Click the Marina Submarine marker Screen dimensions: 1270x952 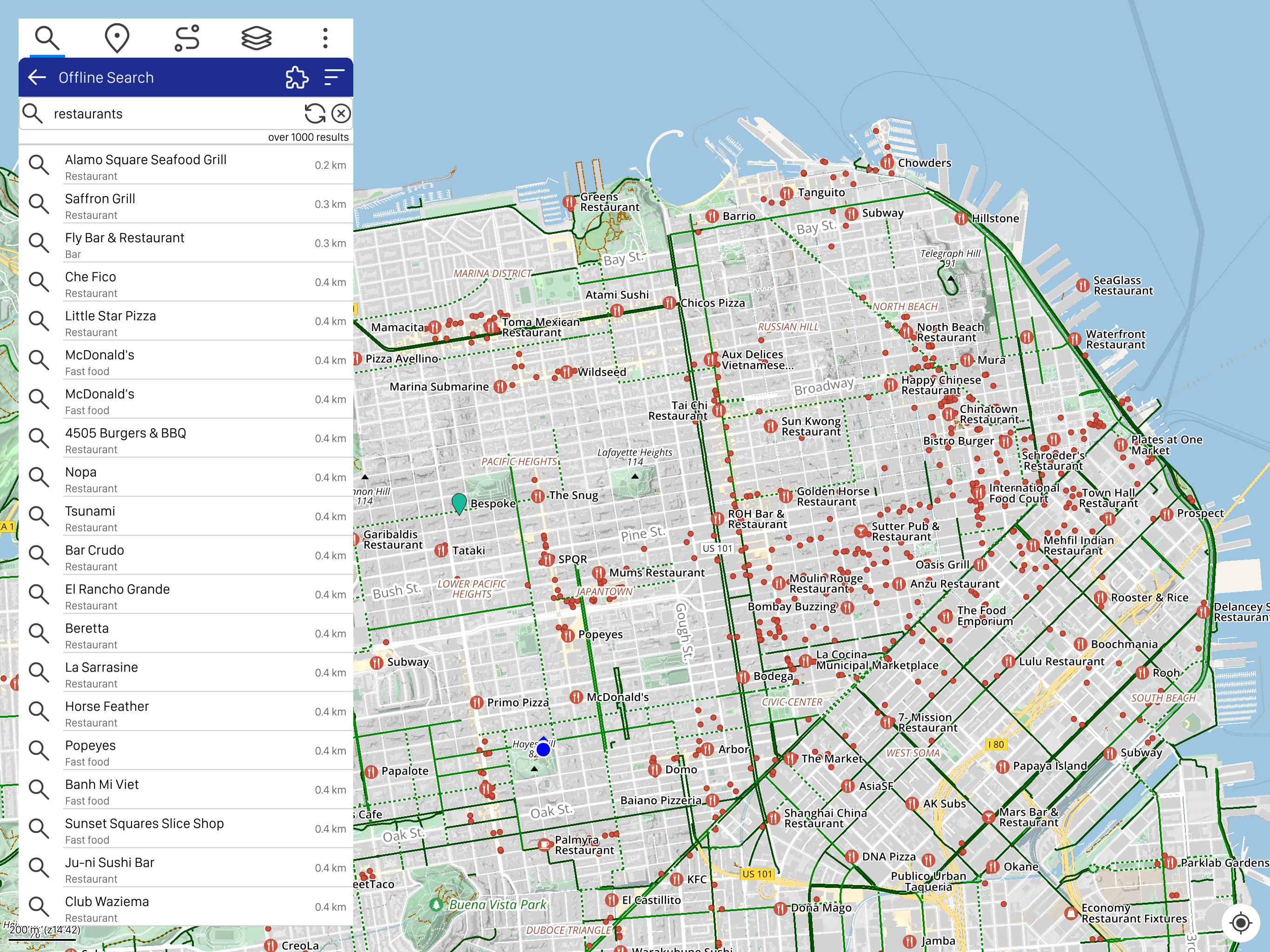500,386
